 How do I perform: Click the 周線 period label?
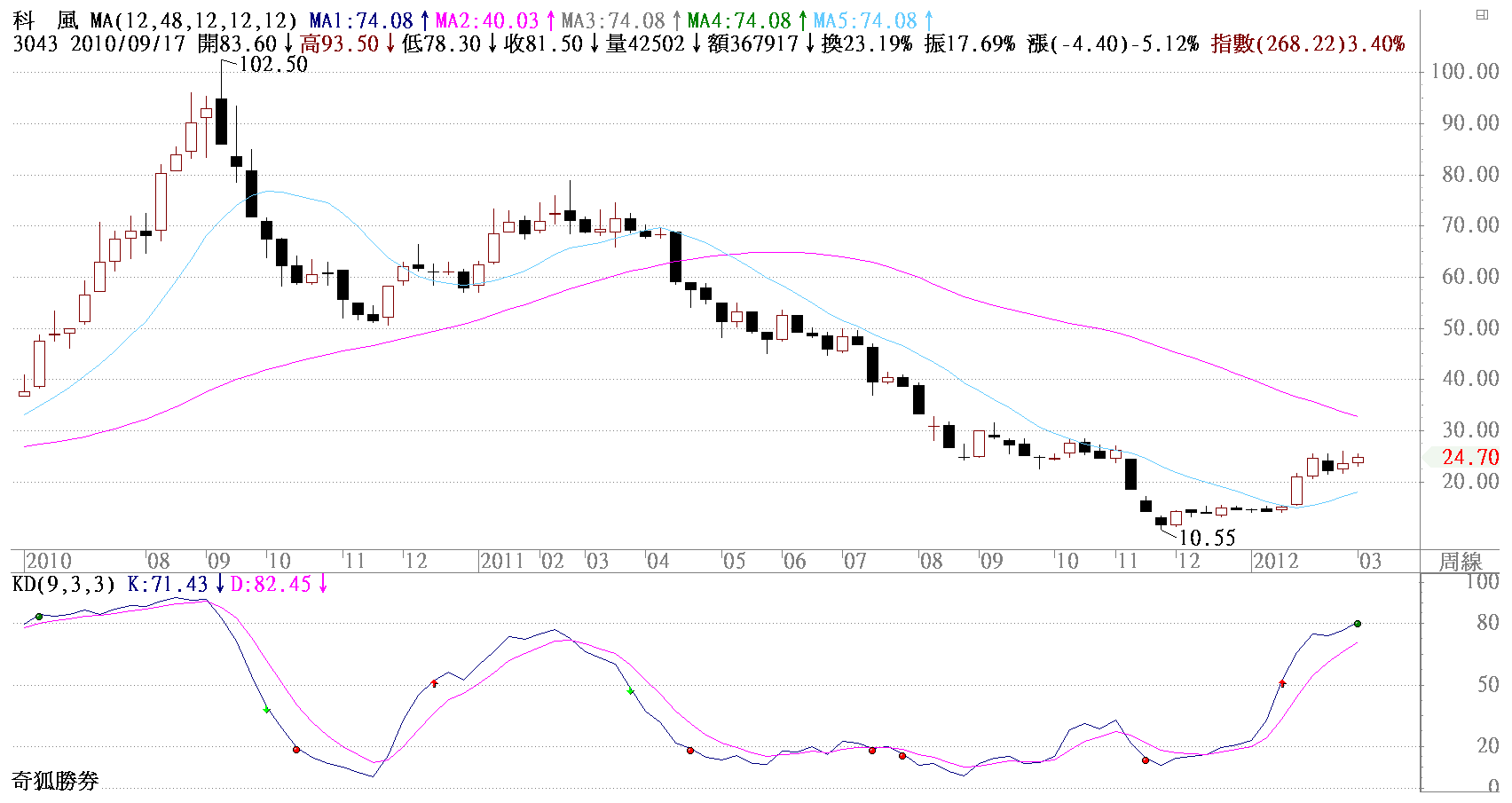pyautogui.click(x=1461, y=562)
